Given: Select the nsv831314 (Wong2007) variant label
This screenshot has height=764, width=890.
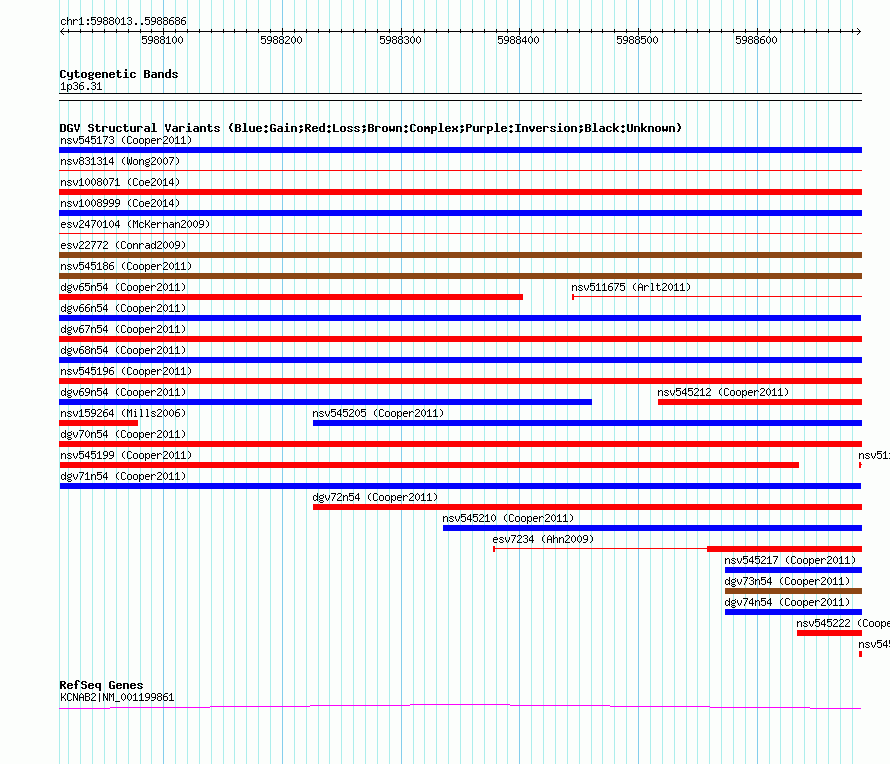Looking at the screenshot, I should (x=120, y=161).
